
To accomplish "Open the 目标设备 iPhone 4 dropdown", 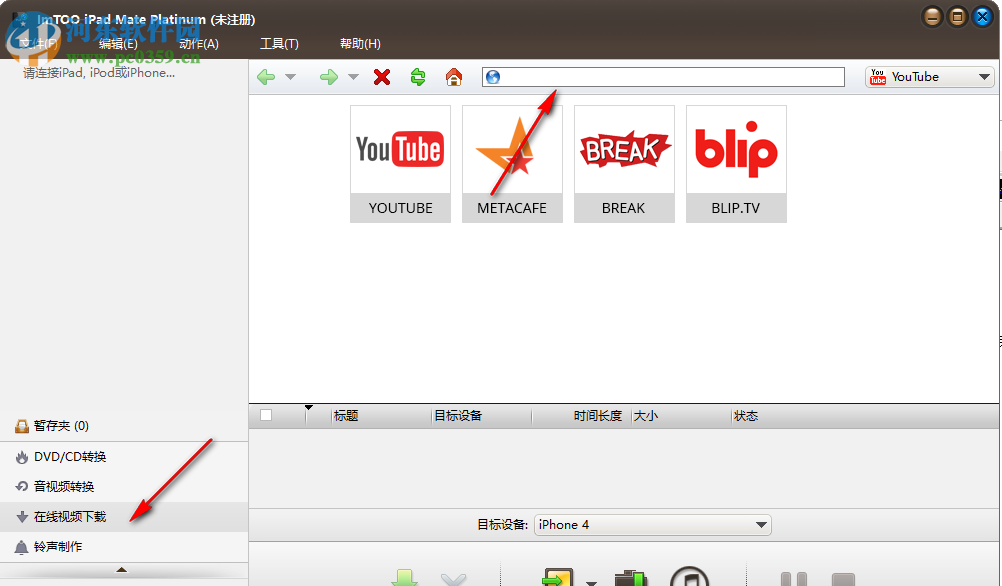I will tap(652, 525).
